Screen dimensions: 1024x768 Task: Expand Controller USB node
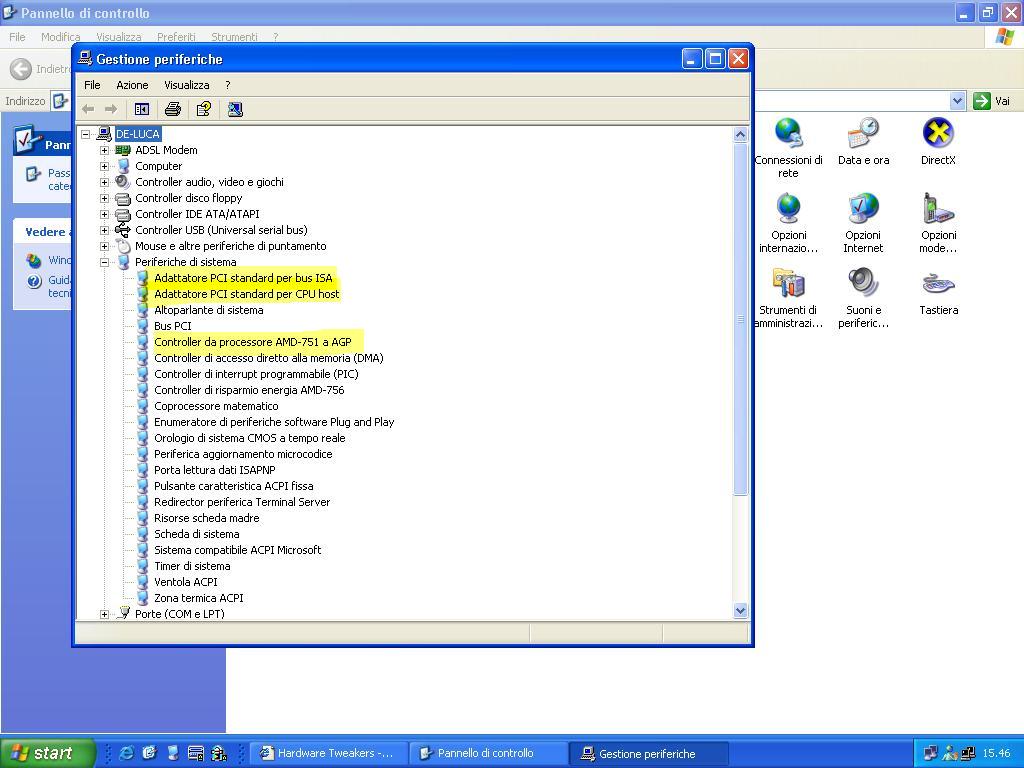(104, 231)
